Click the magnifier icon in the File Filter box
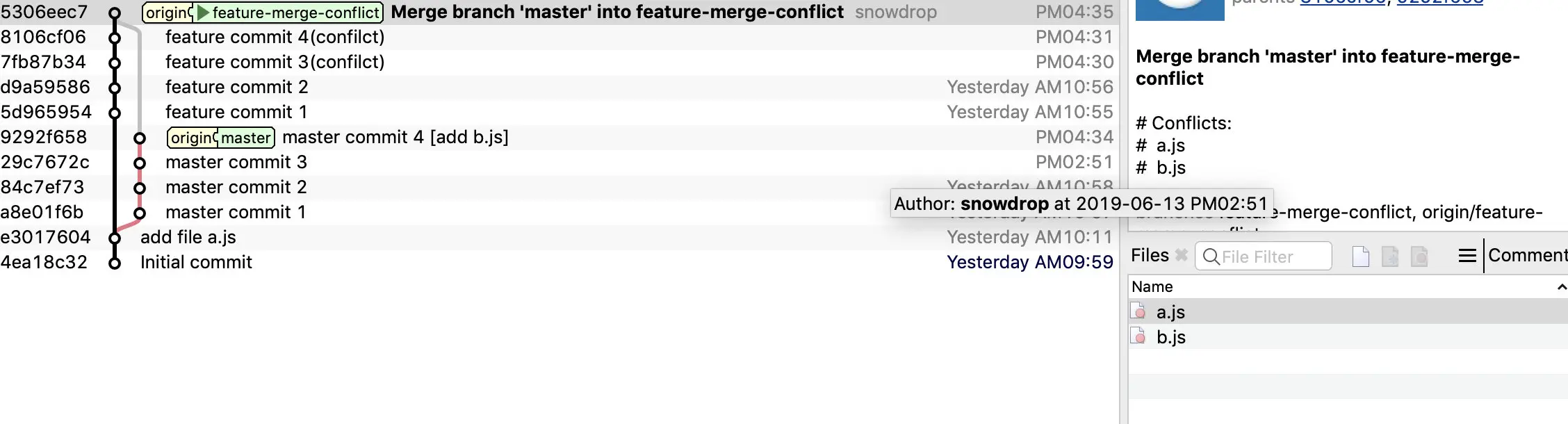This screenshot has width=1568, height=424. (x=1210, y=256)
